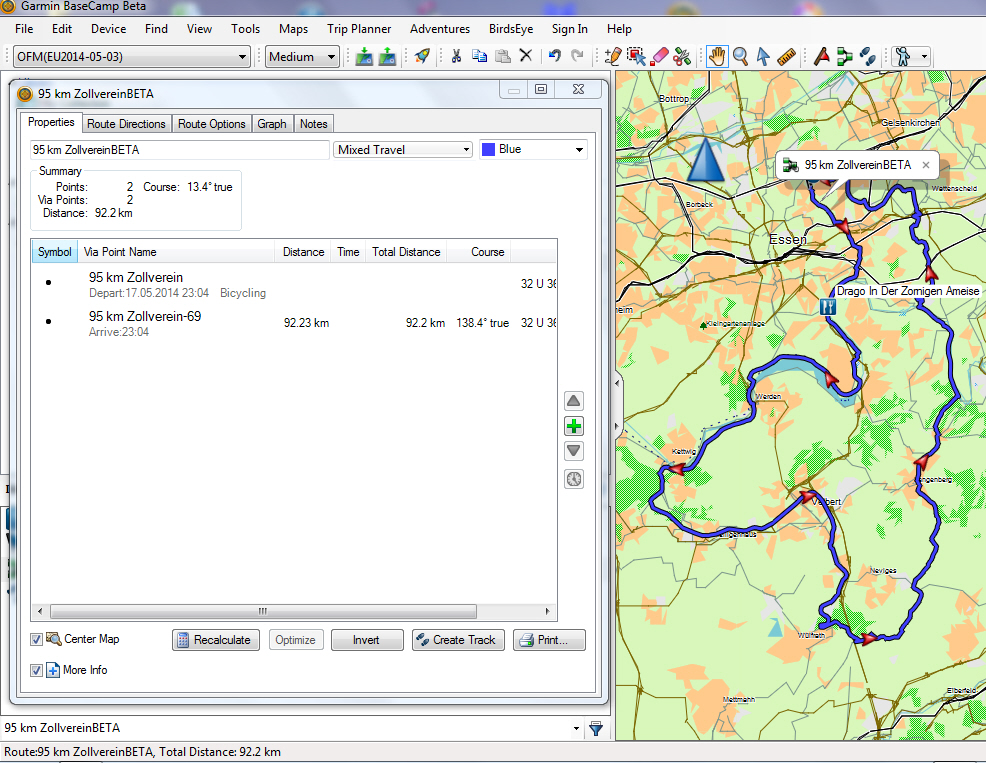Open the Blue route color selector
The image size is (986, 763).
tap(532, 150)
